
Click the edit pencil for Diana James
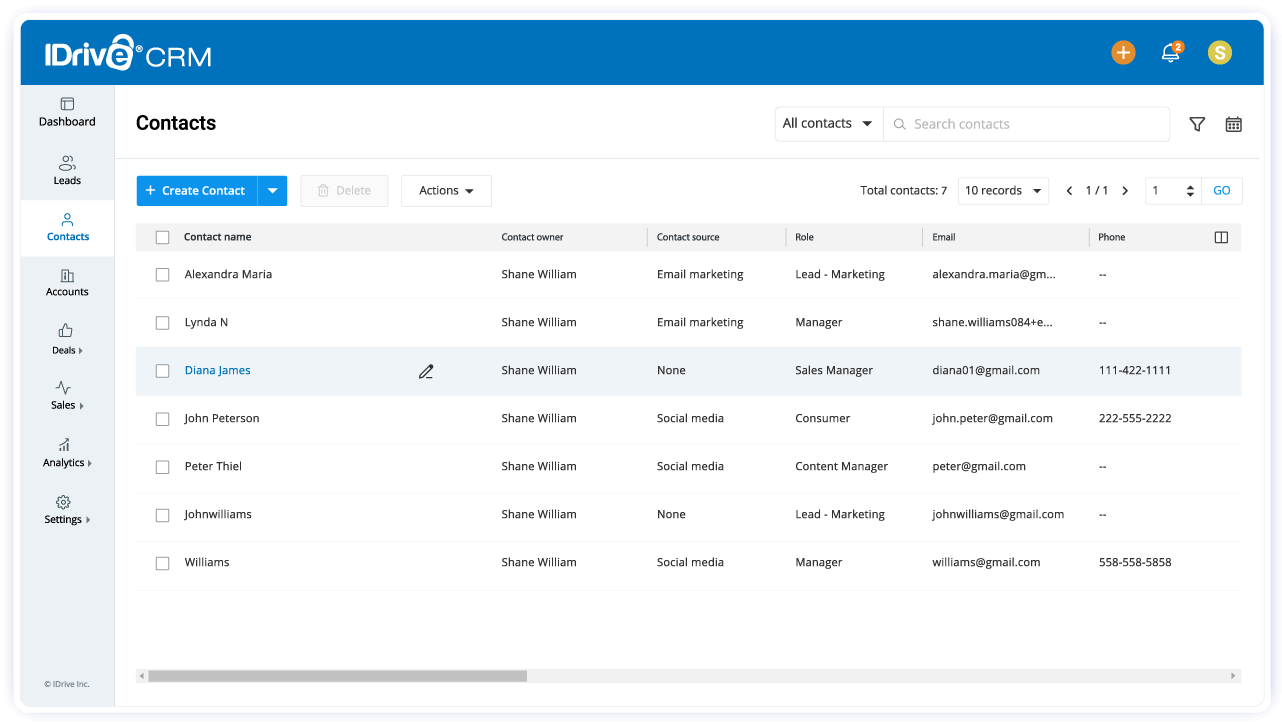click(x=426, y=371)
